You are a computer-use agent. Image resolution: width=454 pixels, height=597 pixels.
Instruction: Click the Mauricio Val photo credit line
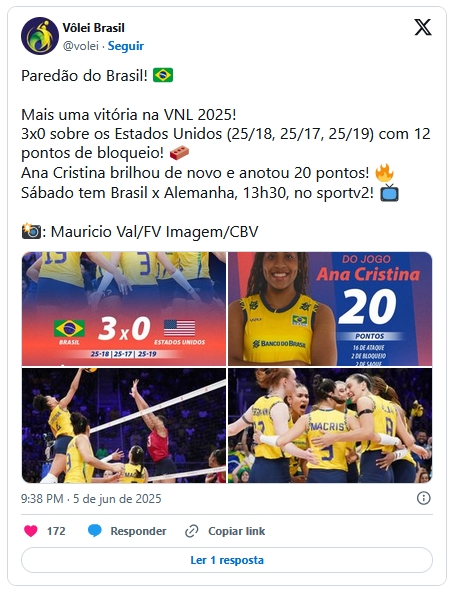(x=140, y=231)
